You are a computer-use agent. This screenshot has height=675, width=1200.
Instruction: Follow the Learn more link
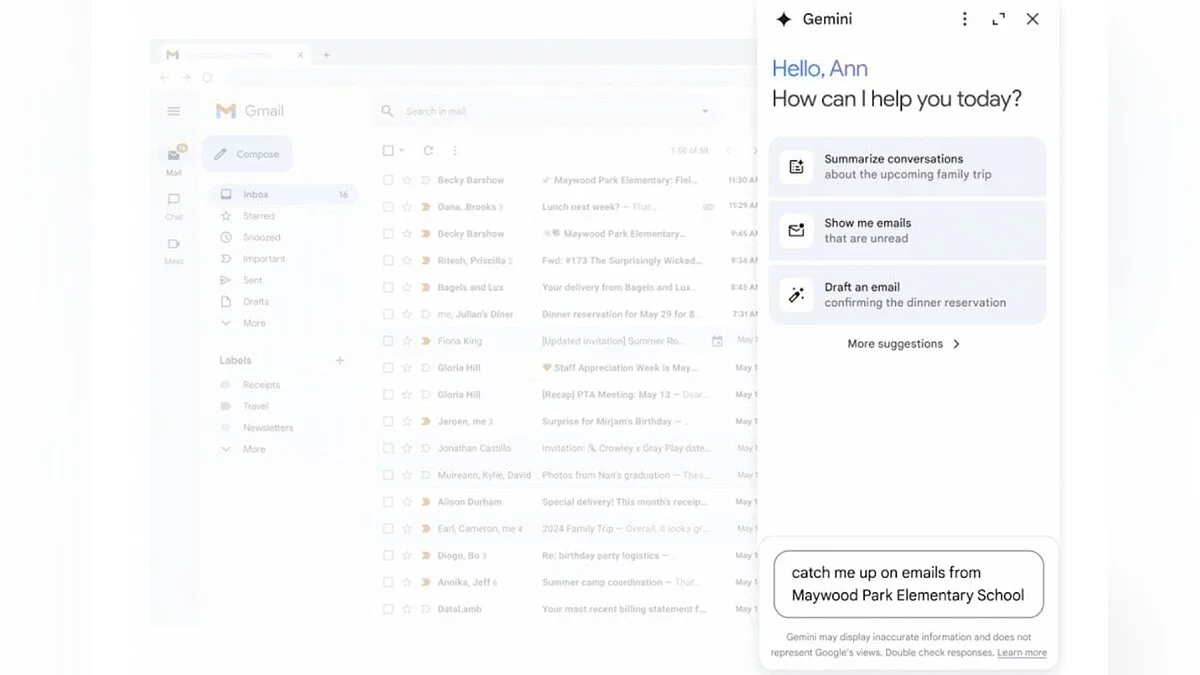[x=1021, y=653]
